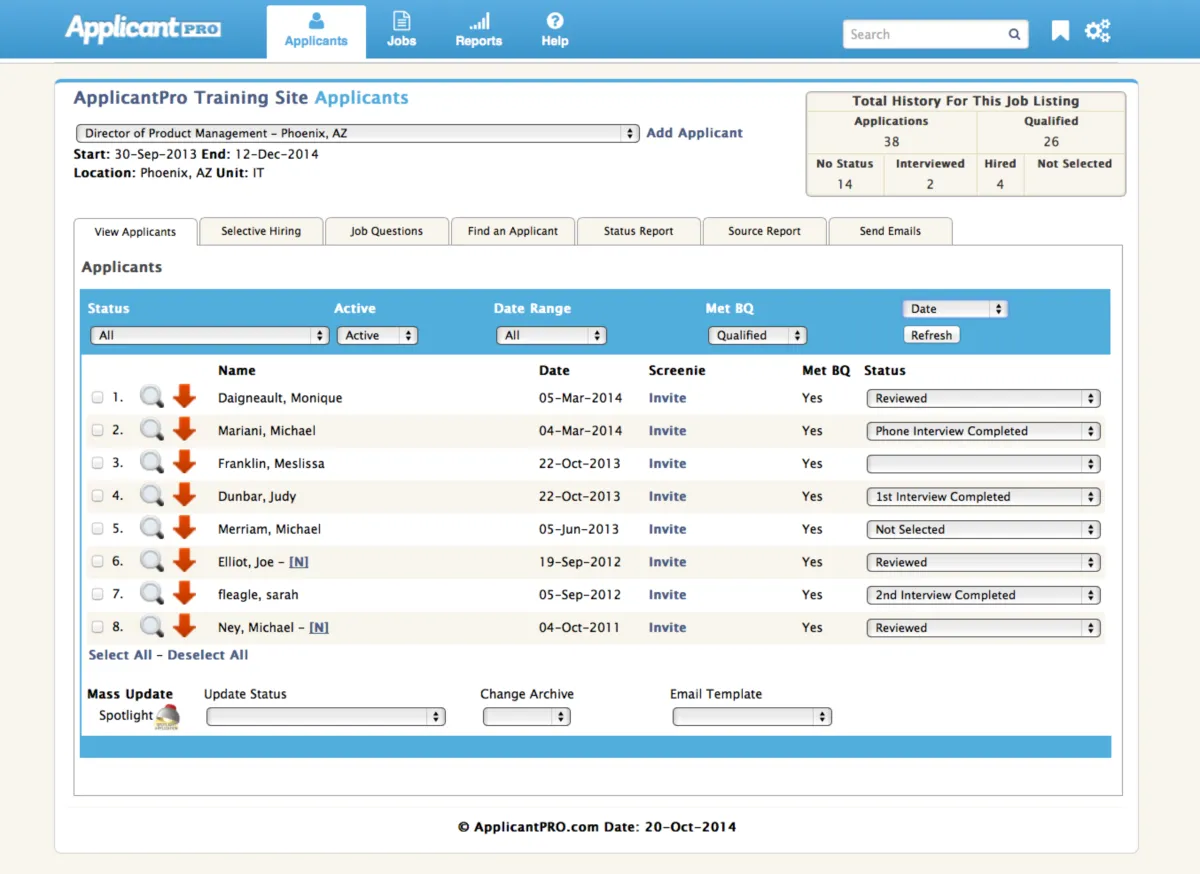Screen dimensions: 1200x874
Task: Click the bookmark icon in header
Action: pyautogui.click(x=1060, y=32)
